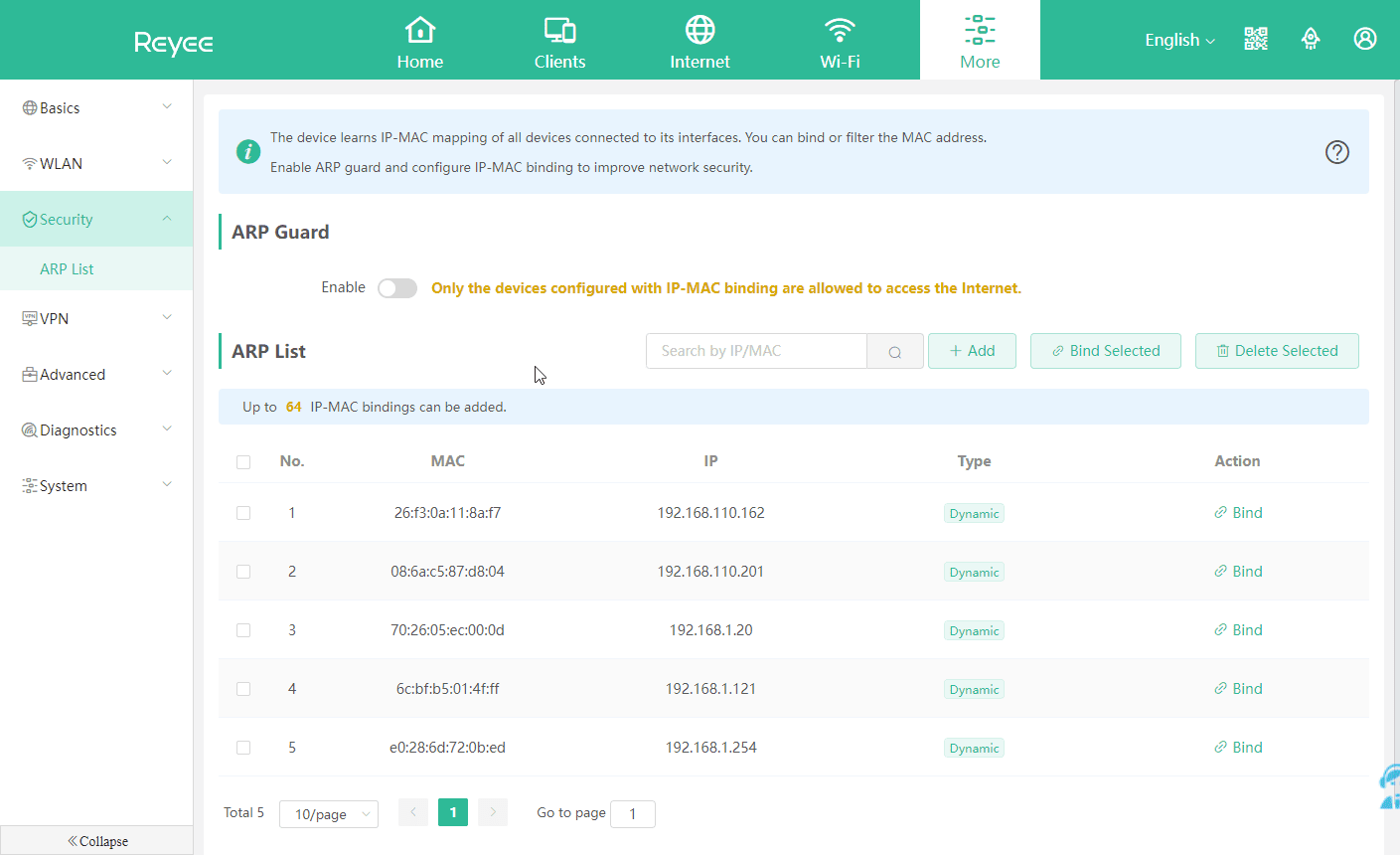Click the Search by IP/MAC field
The width and height of the screenshot is (1400, 855).
coord(756,351)
